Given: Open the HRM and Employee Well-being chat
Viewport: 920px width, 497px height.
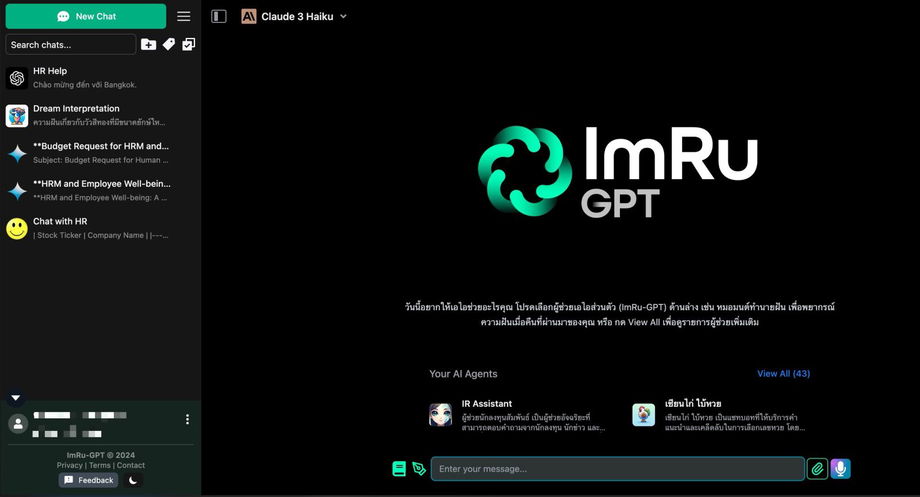Looking at the screenshot, I should pos(100,190).
